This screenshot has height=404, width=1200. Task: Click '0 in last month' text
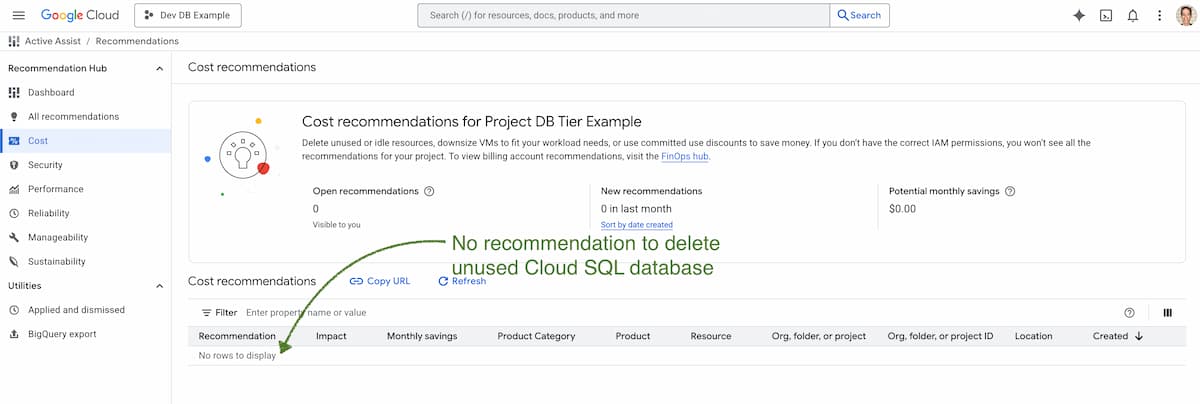[x=636, y=209]
